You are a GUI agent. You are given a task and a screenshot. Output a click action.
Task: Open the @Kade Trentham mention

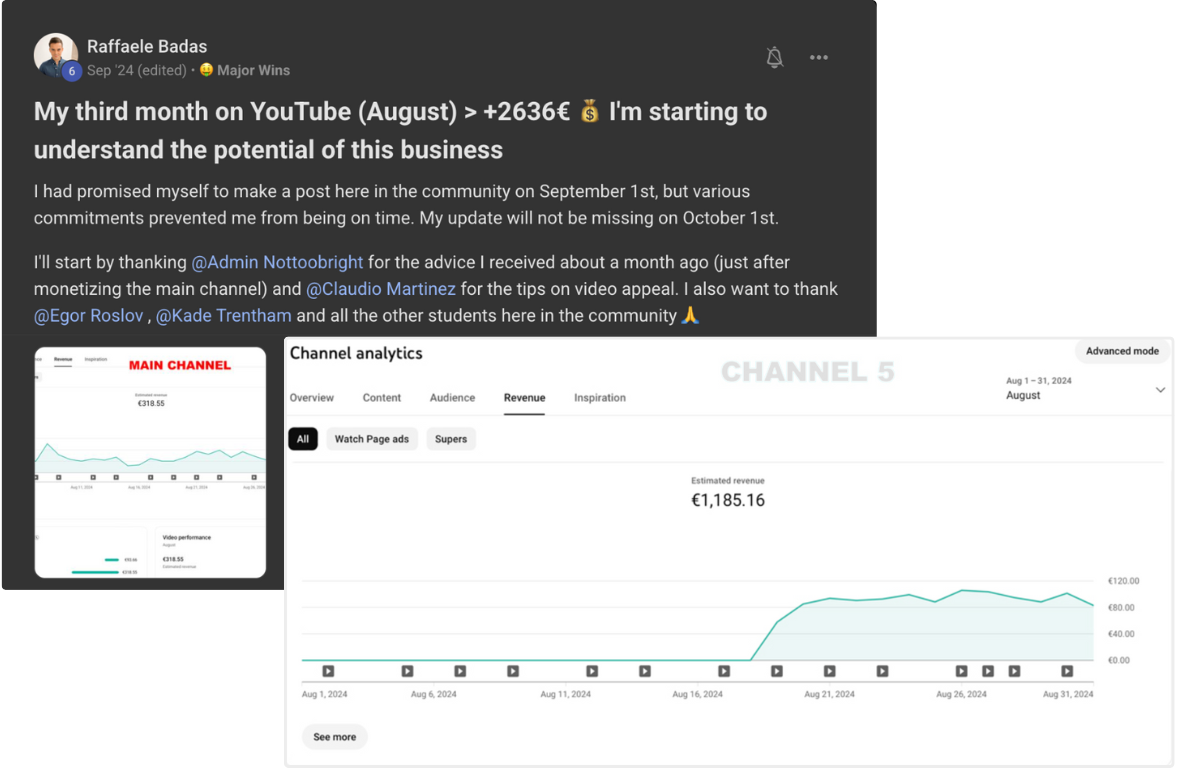[x=223, y=316]
